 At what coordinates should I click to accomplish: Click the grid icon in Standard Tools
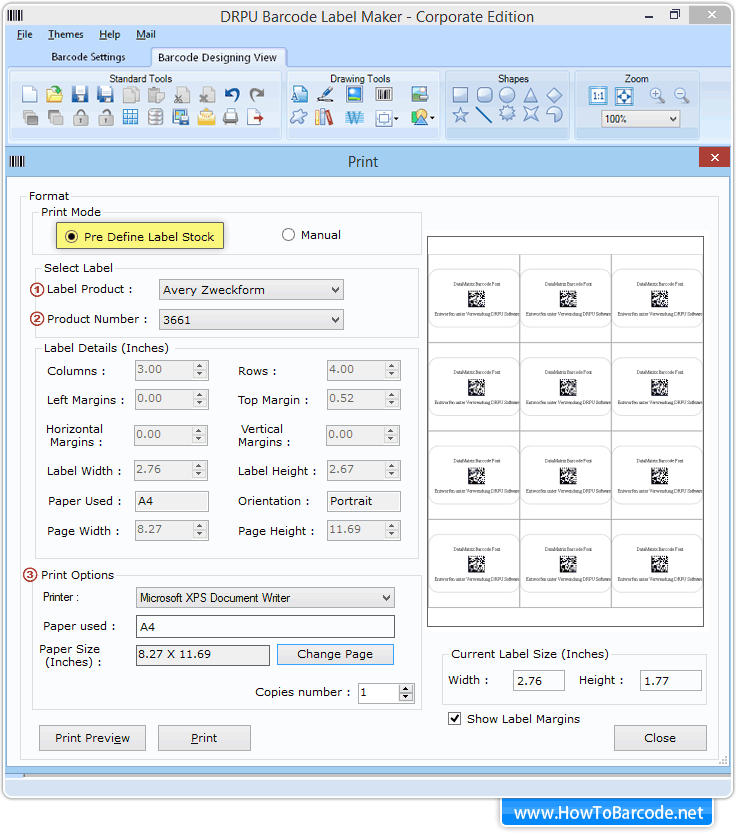point(130,117)
